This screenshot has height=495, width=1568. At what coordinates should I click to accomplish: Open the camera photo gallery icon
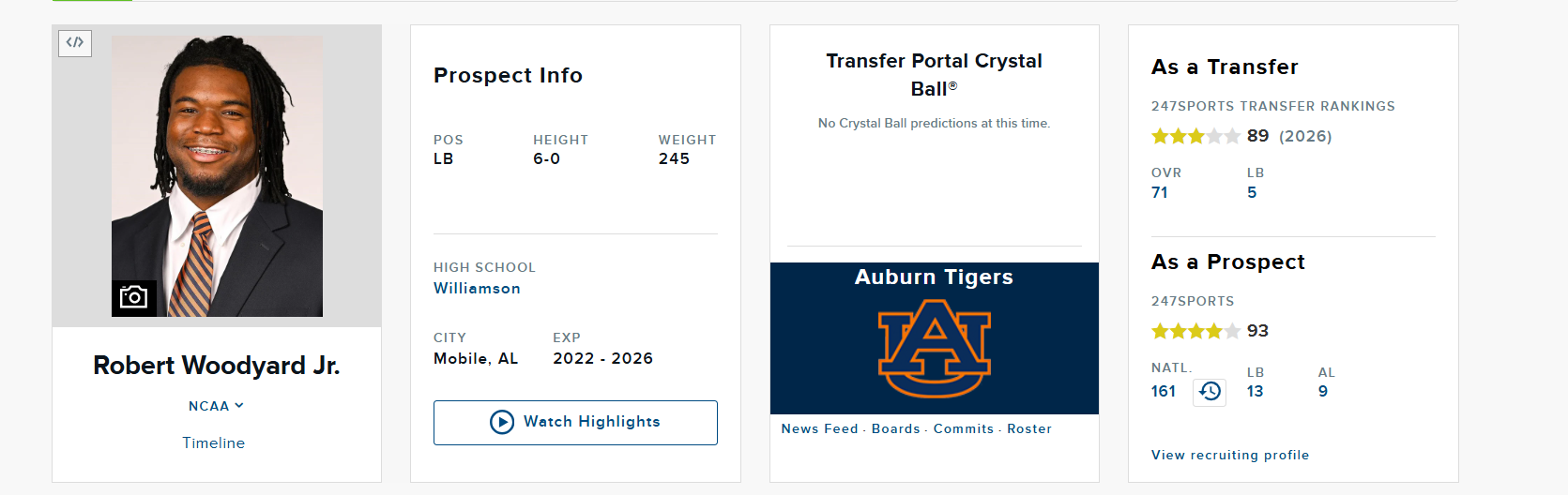(x=133, y=297)
